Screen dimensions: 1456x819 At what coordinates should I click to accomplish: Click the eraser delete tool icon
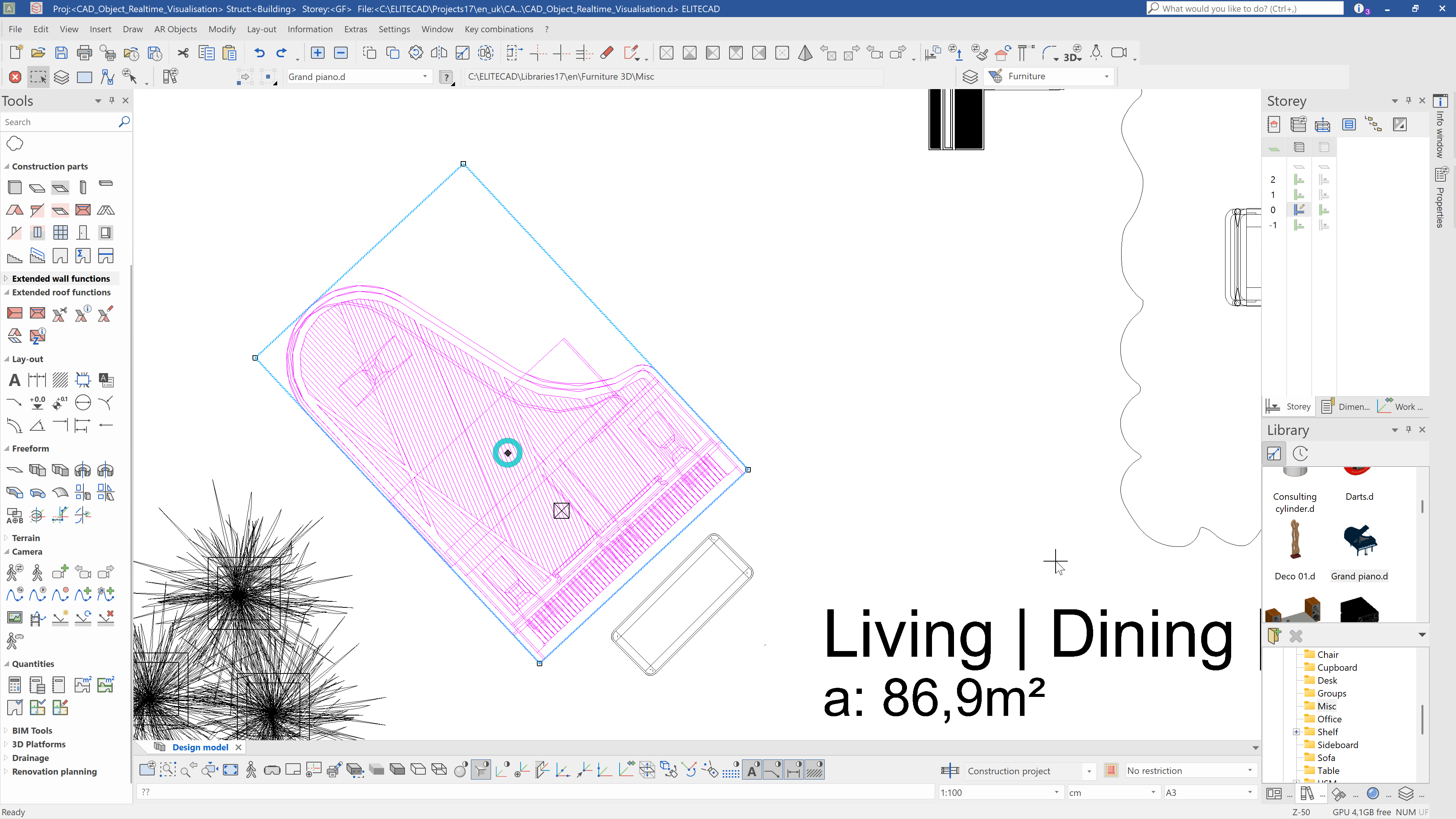pos(607,53)
